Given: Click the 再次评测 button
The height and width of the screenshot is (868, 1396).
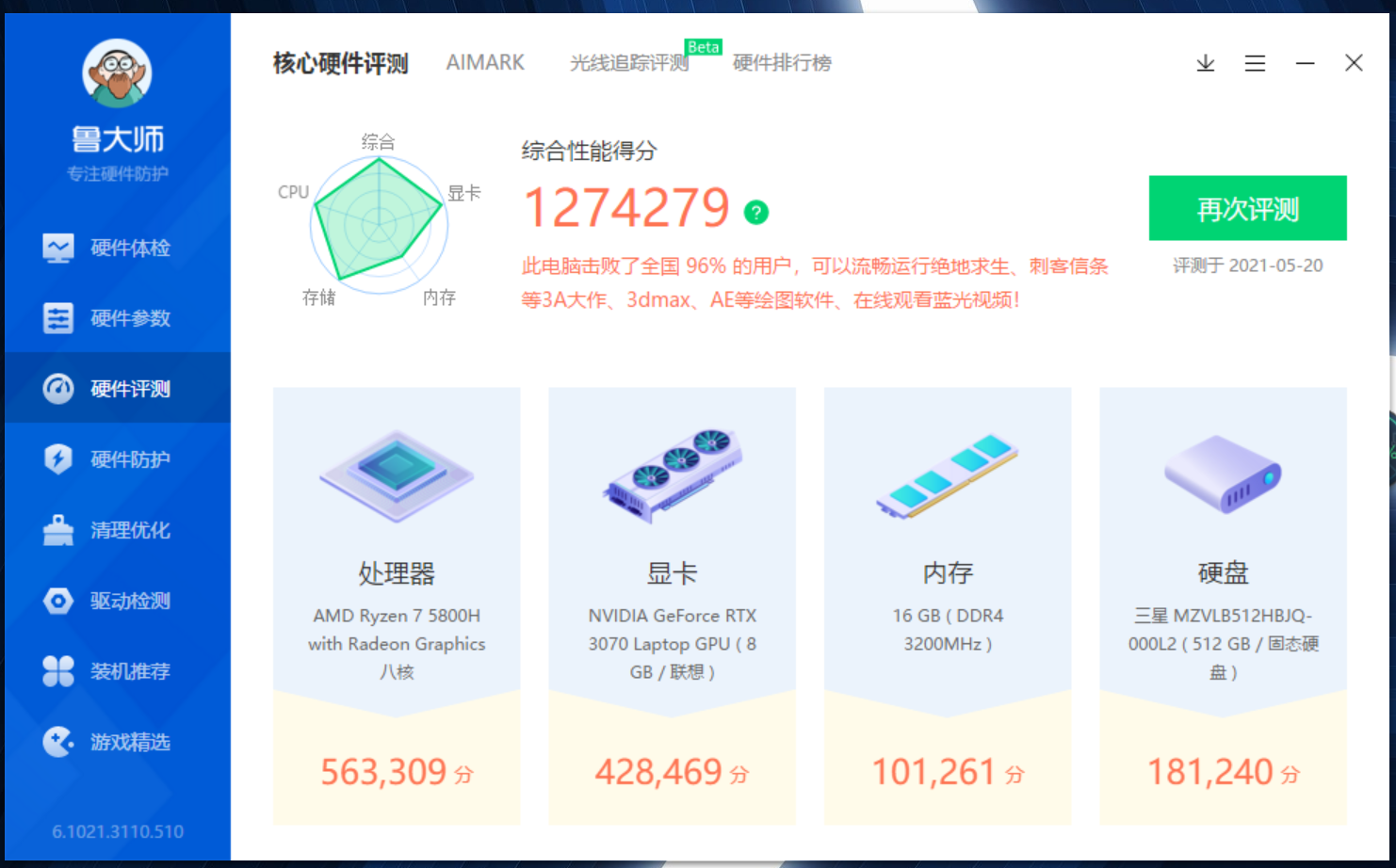Looking at the screenshot, I should point(1247,208).
